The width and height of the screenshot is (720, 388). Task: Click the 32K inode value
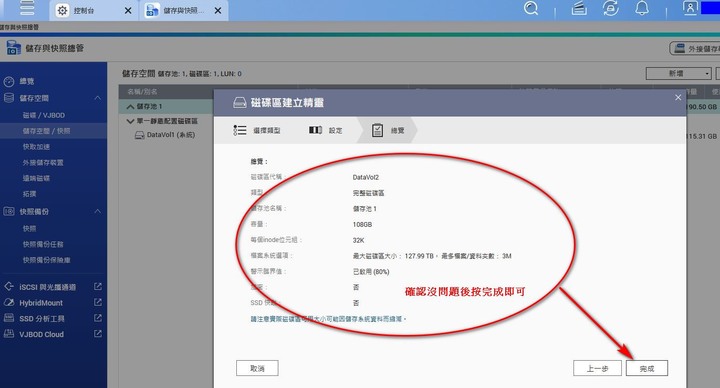coord(358,240)
